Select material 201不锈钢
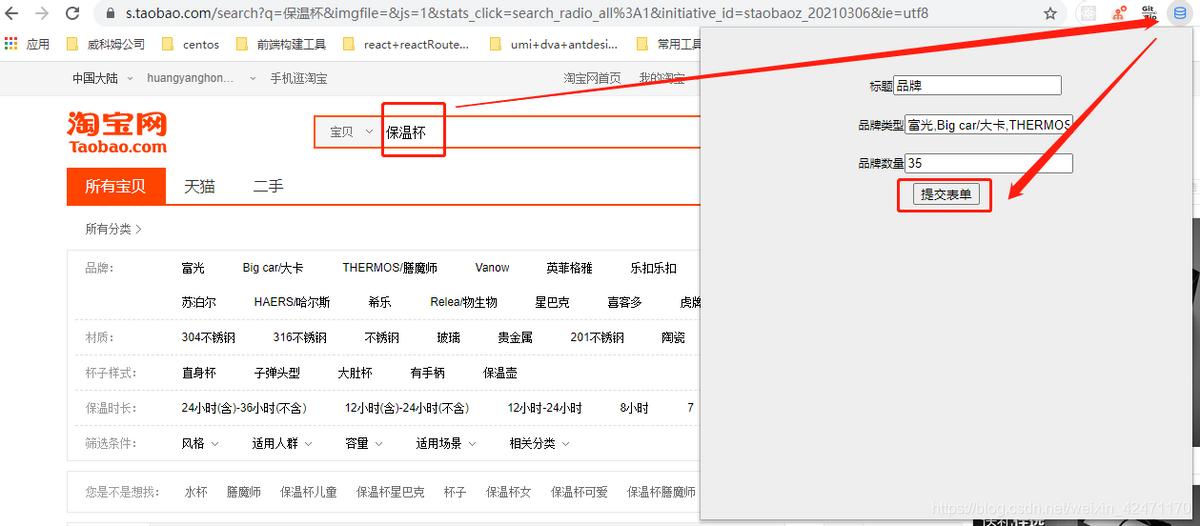This screenshot has width=1200, height=526. [597, 338]
